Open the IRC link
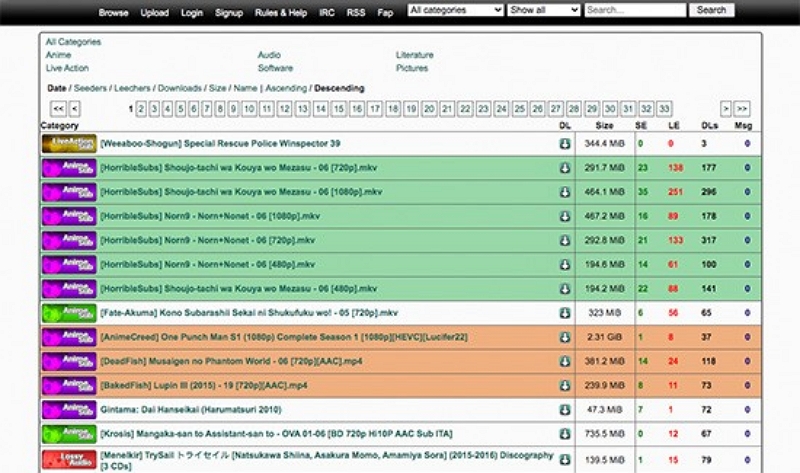This screenshot has height=473, width=800. 327,13
